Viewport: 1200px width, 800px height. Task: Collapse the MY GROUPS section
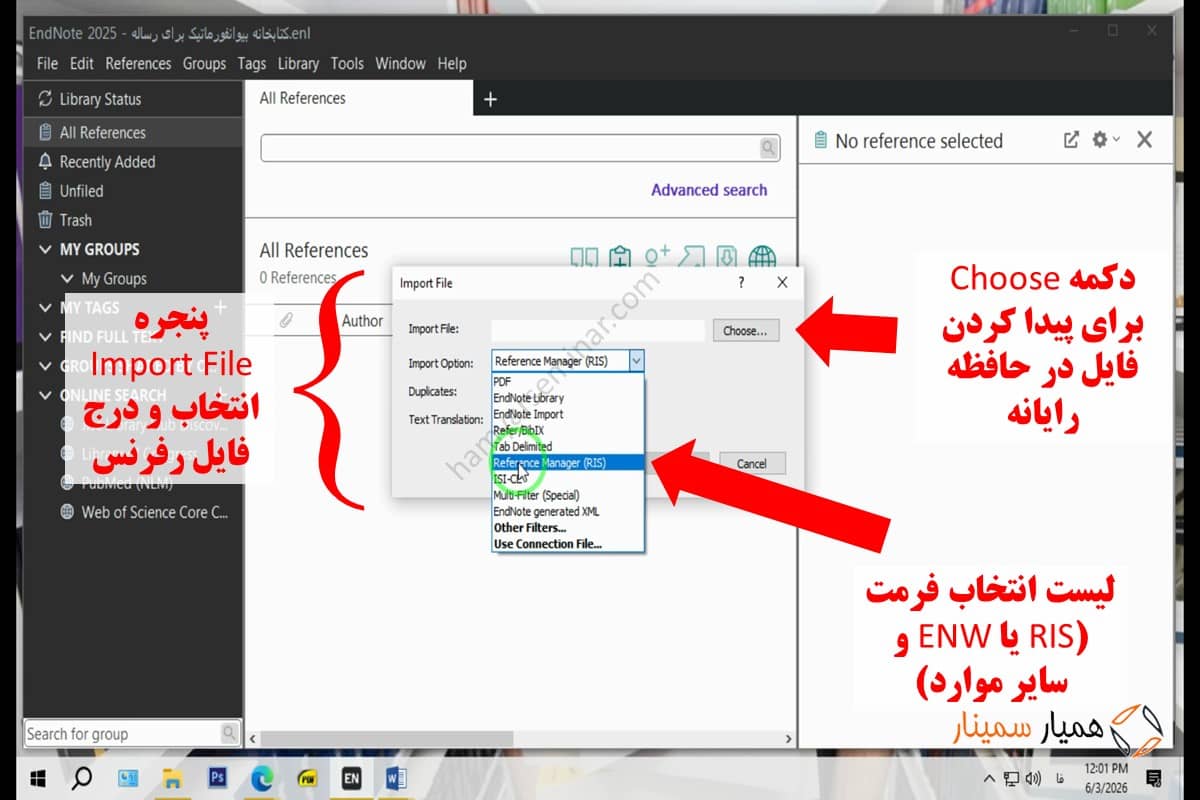(45, 249)
